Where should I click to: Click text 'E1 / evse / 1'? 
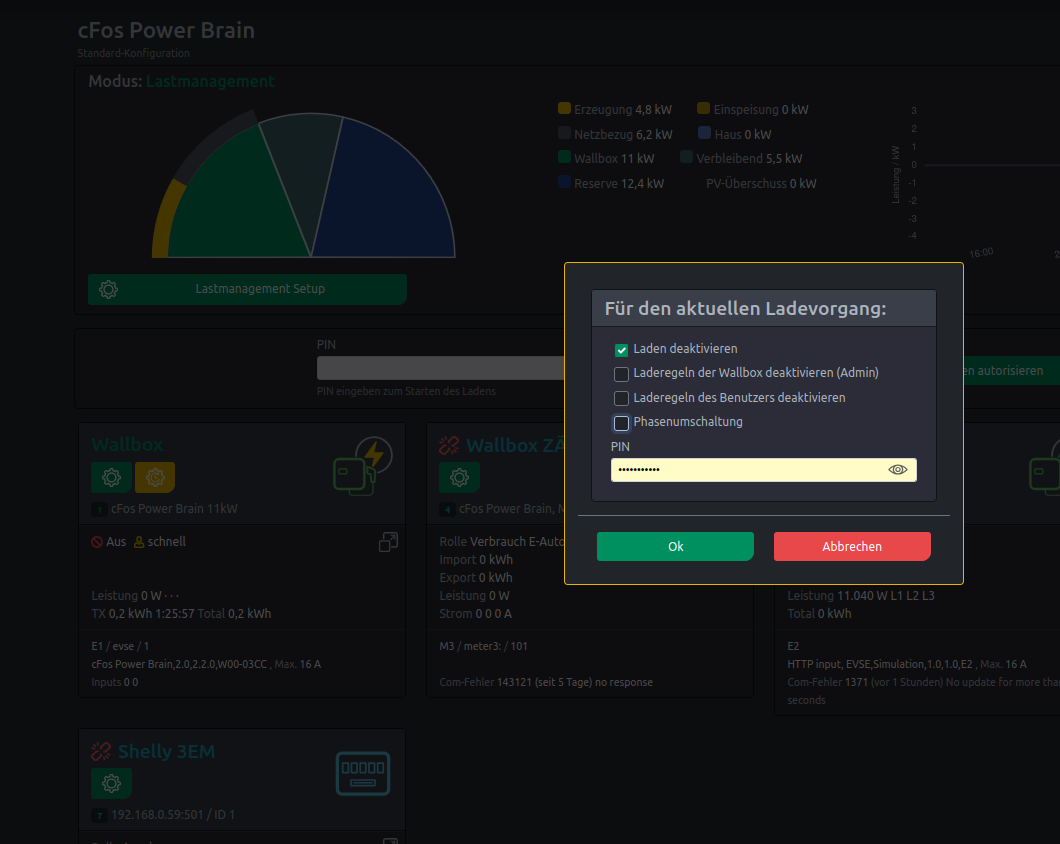120,646
